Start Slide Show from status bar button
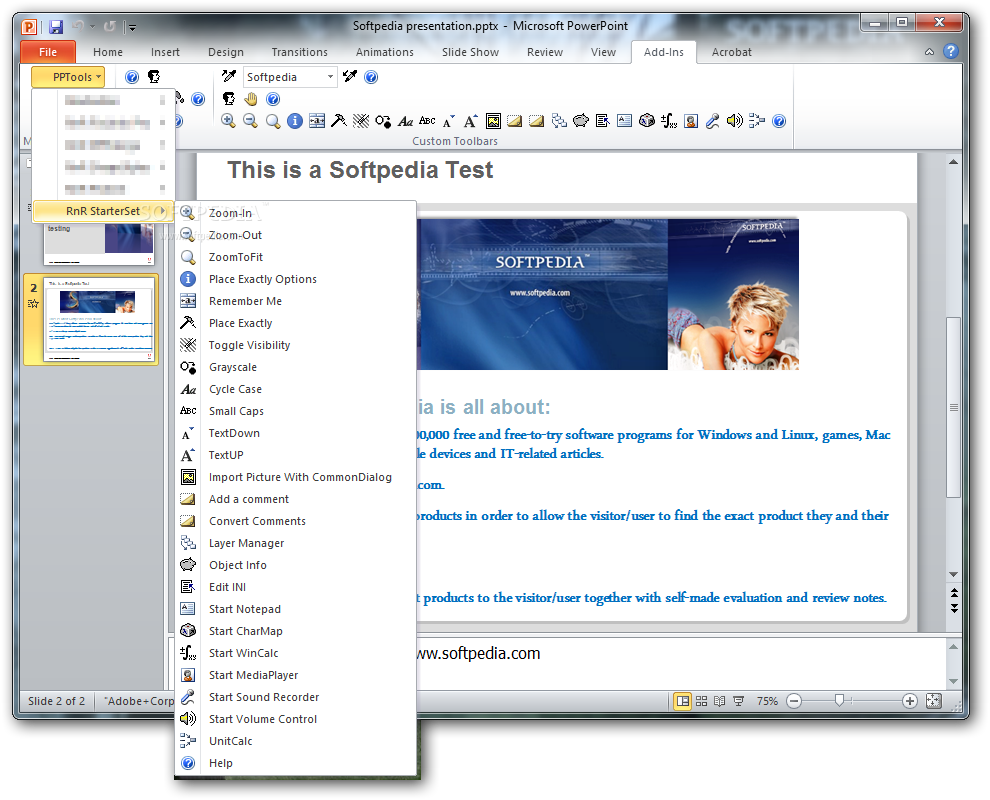The height and width of the screenshot is (800, 990). coord(739,701)
